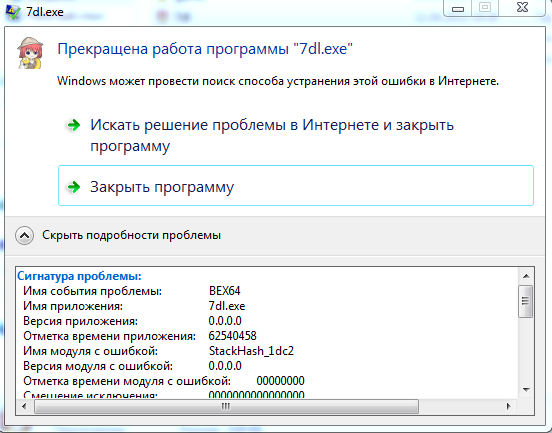
Task: Click the BEX64 event name value
Action: pyautogui.click(x=225, y=291)
